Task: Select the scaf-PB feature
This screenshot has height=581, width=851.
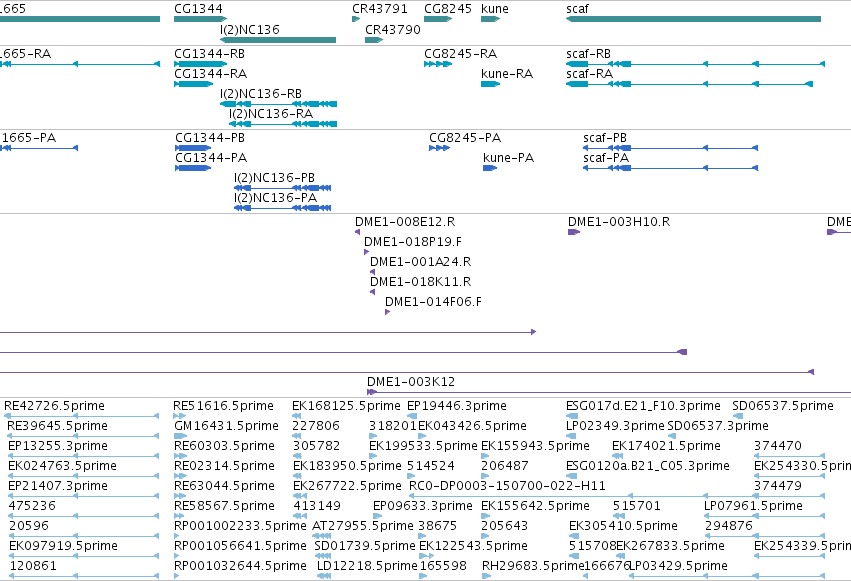Action: [670, 148]
